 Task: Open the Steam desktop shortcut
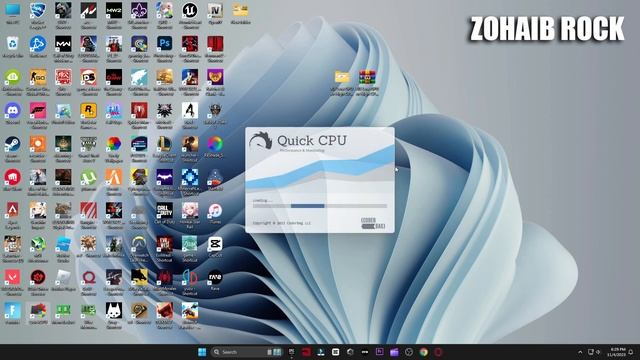tap(13, 144)
